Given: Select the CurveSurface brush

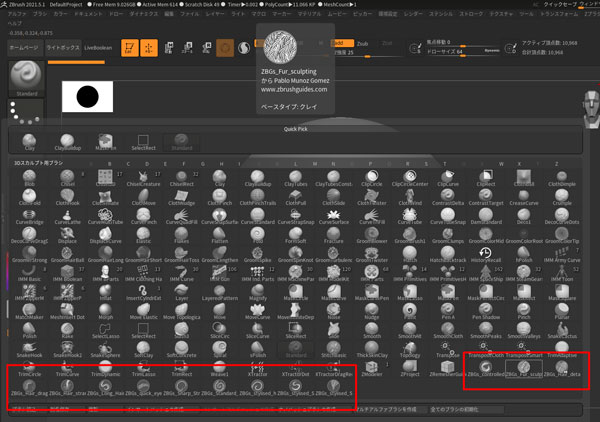Looking at the screenshot, I should coord(334,217).
